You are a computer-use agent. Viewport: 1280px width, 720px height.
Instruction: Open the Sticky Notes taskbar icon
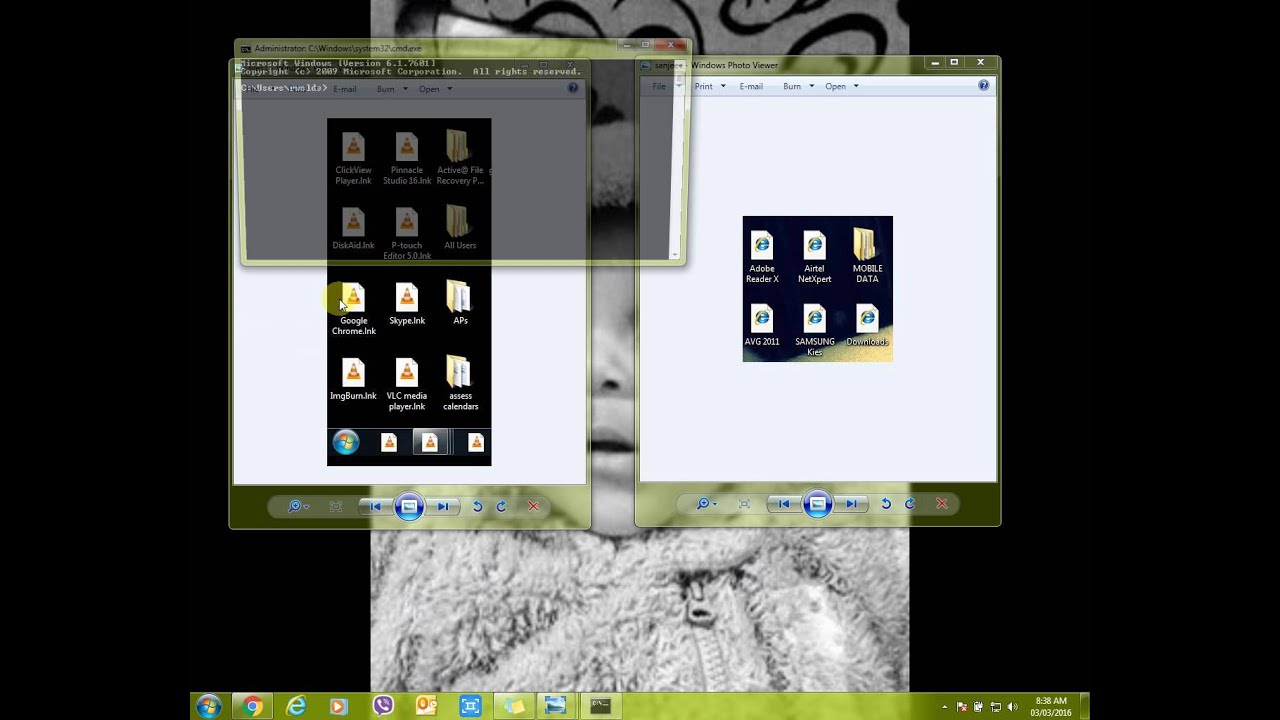click(513, 706)
